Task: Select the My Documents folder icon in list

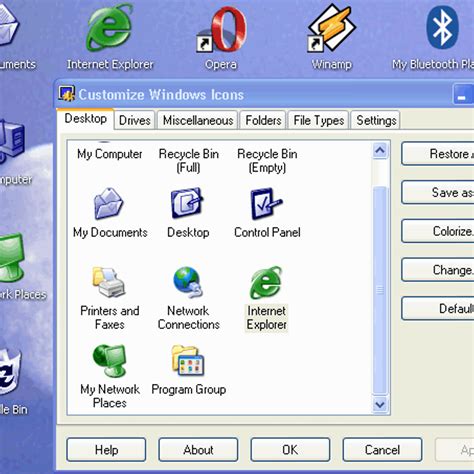Action: [x=109, y=203]
